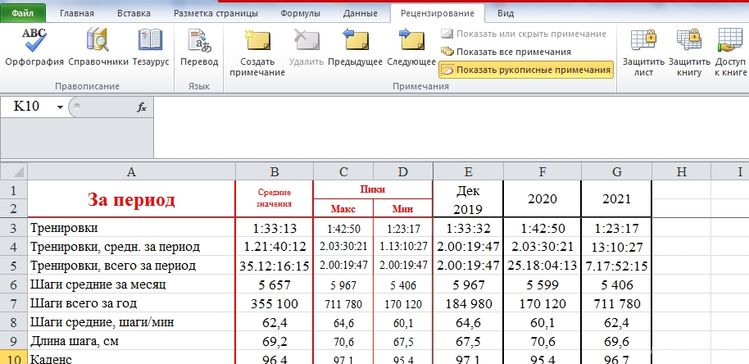Select cell with value 355 100
This screenshot has height=364, width=749.
click(x=274, y=303)
